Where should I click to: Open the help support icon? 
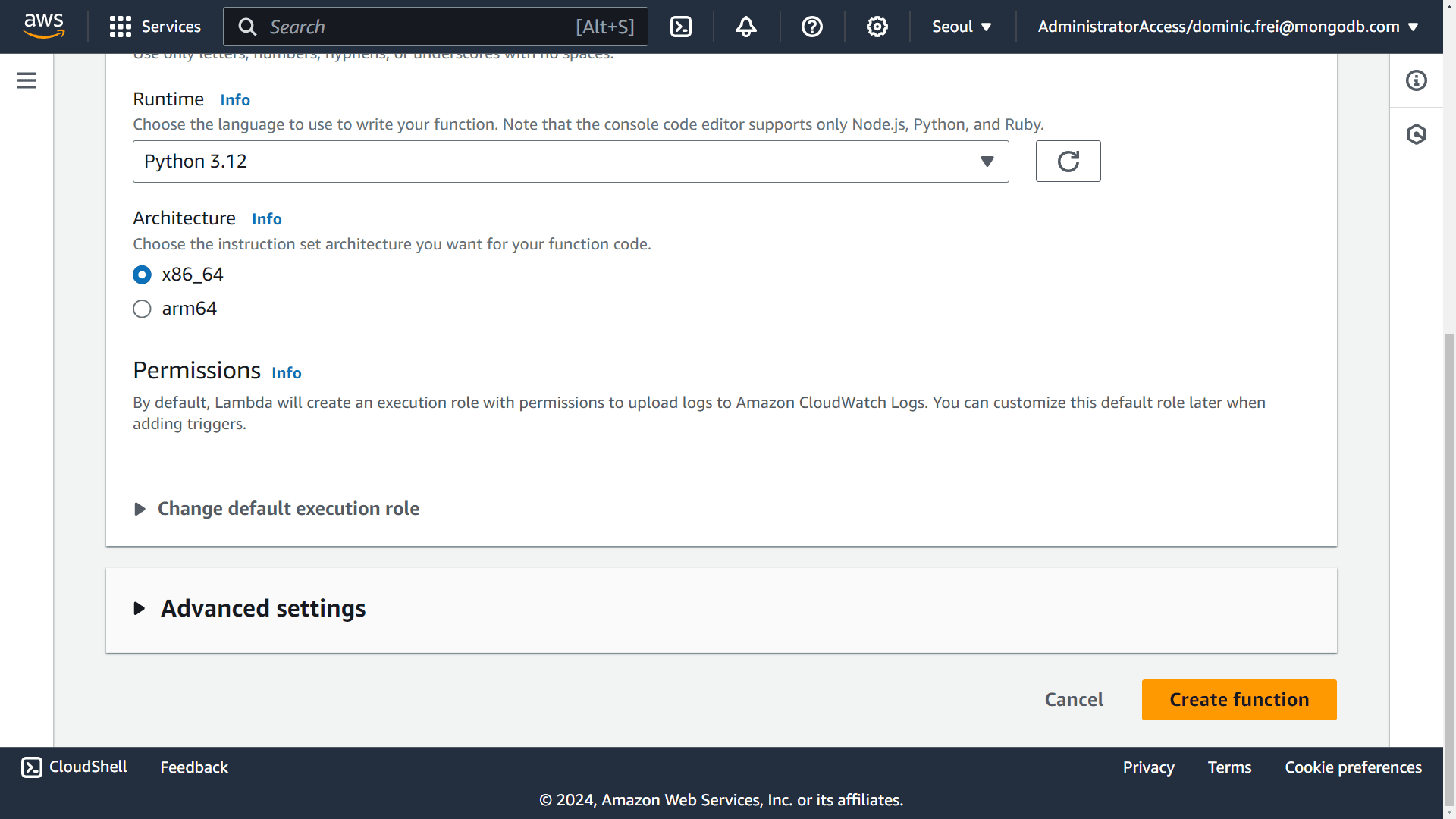(x=811, y=27)
